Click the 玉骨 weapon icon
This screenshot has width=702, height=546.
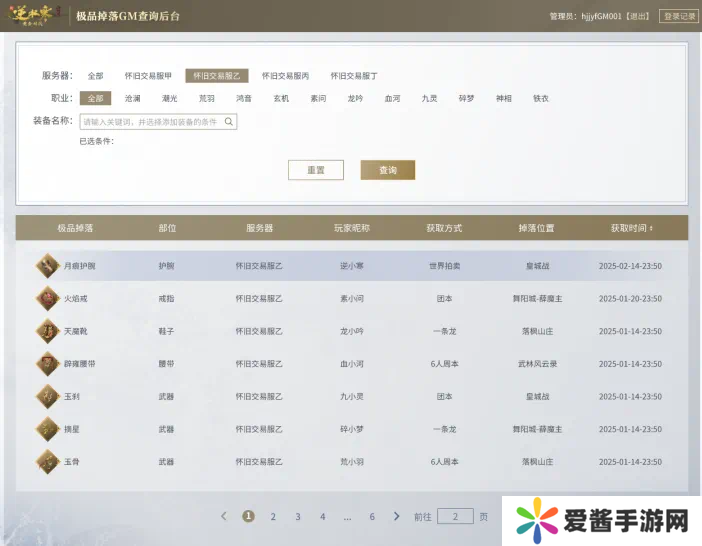(47, 462)
